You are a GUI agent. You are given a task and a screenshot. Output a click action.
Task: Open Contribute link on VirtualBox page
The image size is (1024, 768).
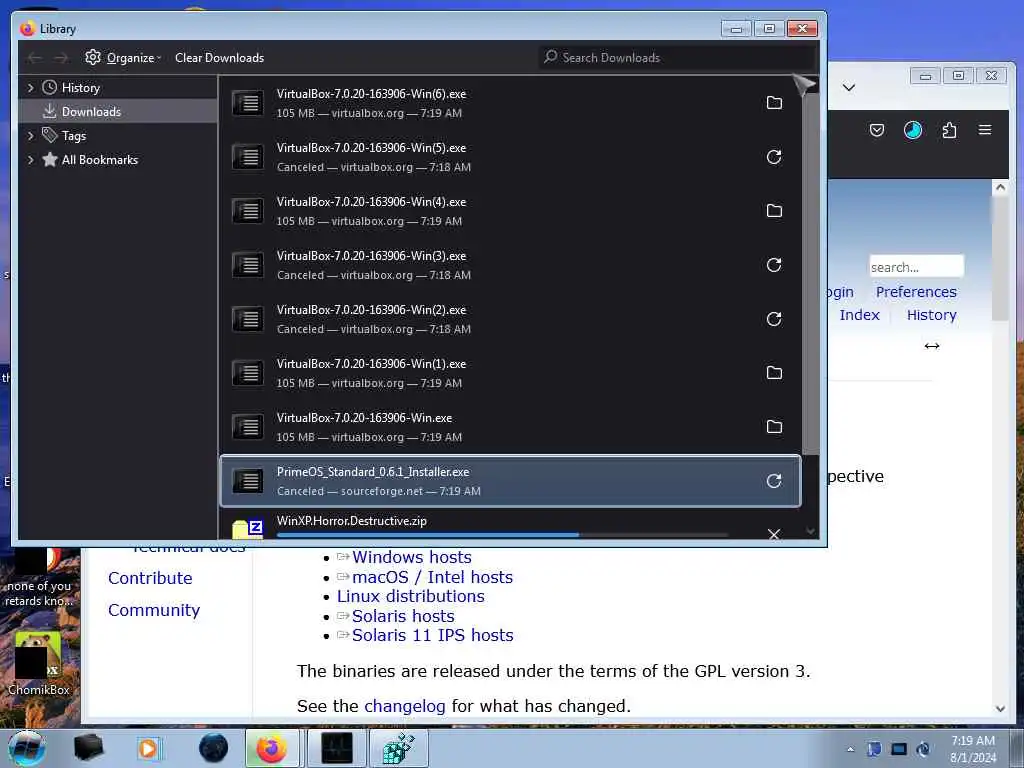pyautogui.click(x=150, y=578)
